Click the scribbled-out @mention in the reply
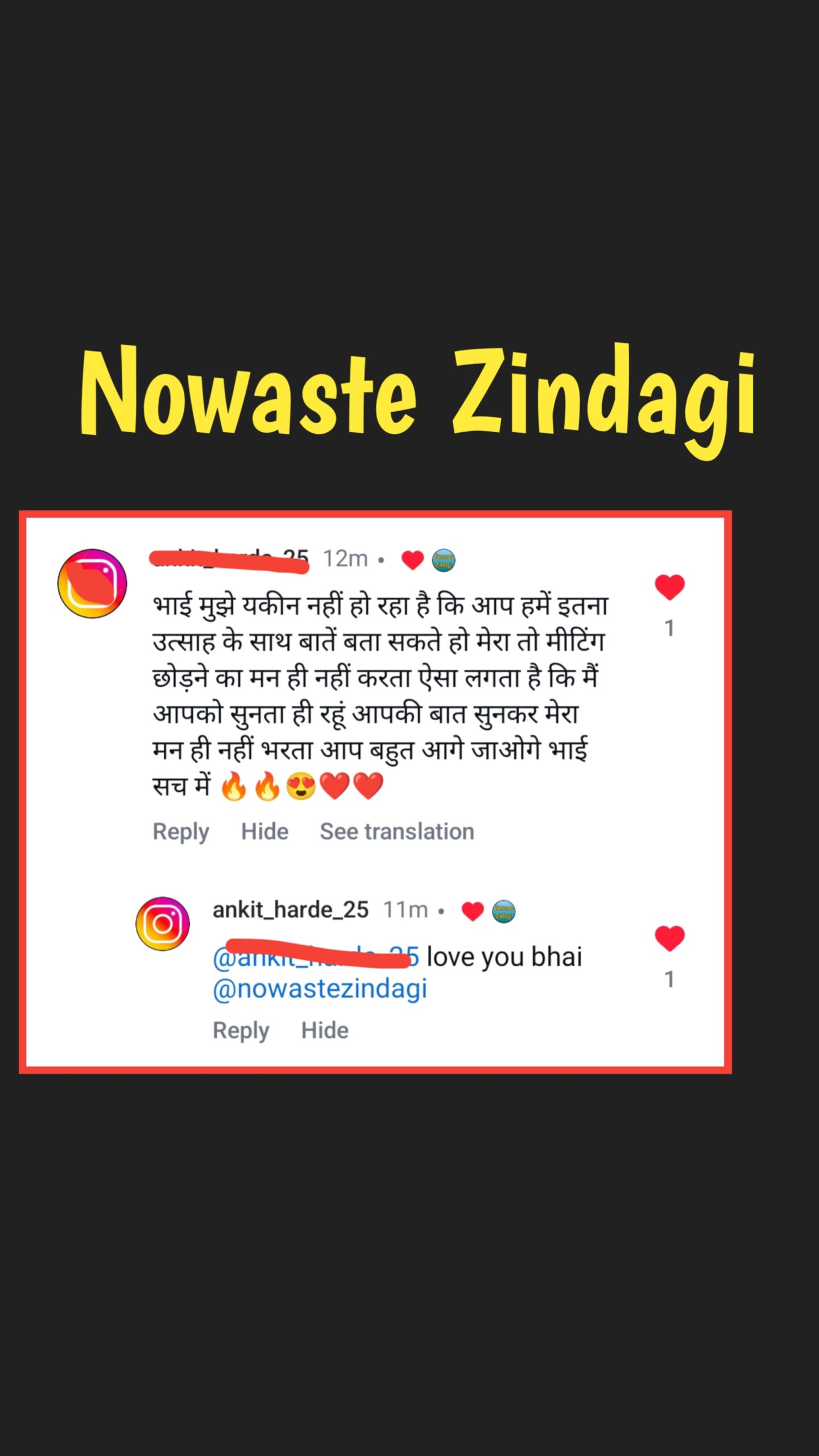 [x=316, y=955]
